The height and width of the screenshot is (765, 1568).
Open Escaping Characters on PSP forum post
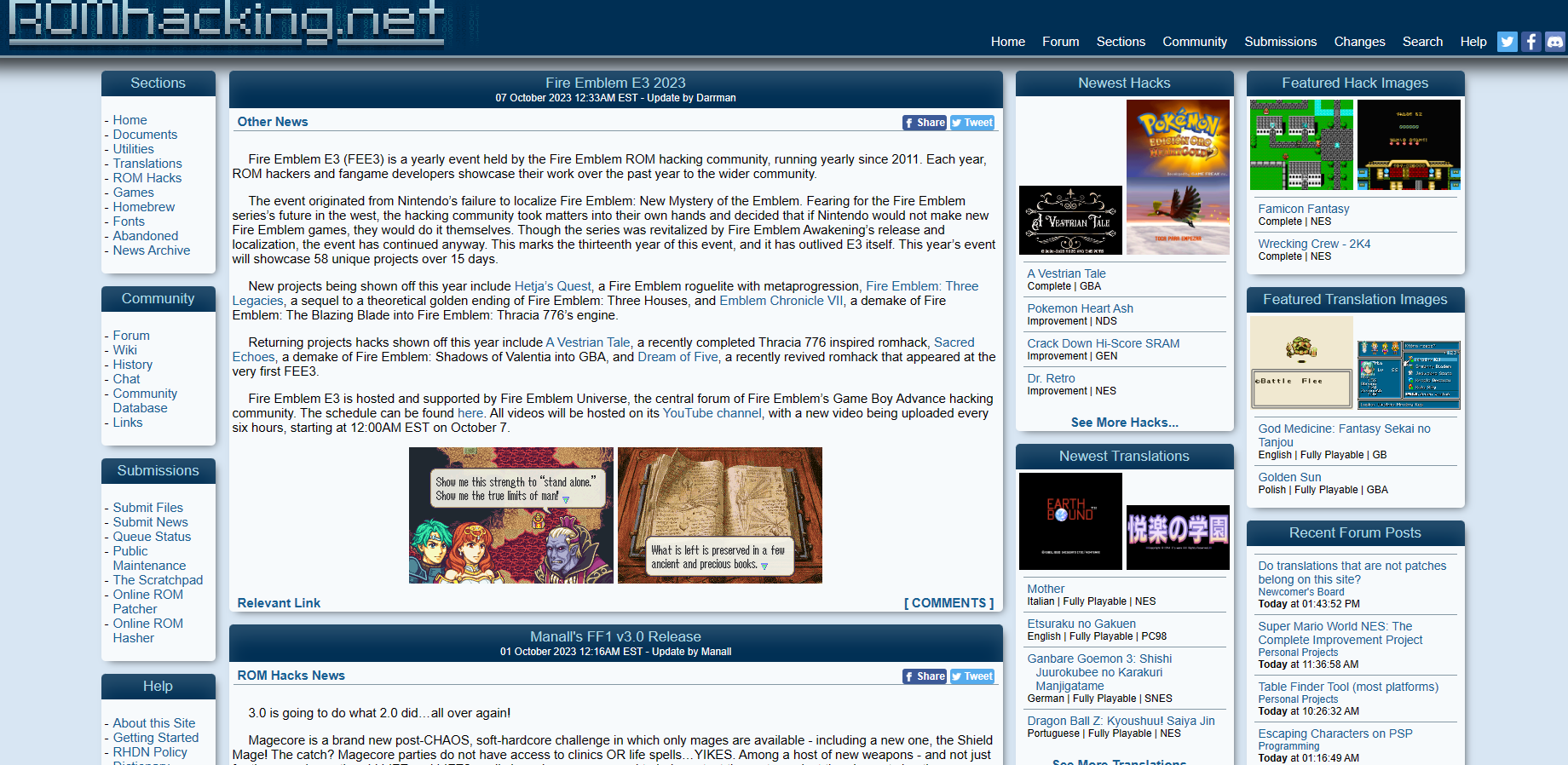click(1335, 733)
